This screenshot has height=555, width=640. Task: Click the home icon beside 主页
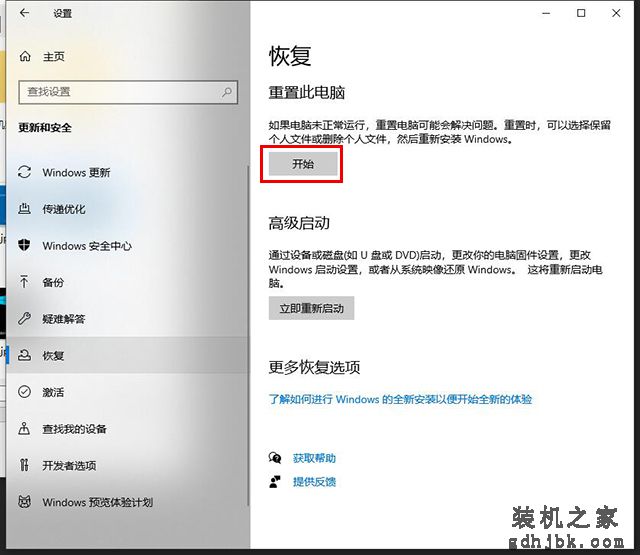coord(25,56)
